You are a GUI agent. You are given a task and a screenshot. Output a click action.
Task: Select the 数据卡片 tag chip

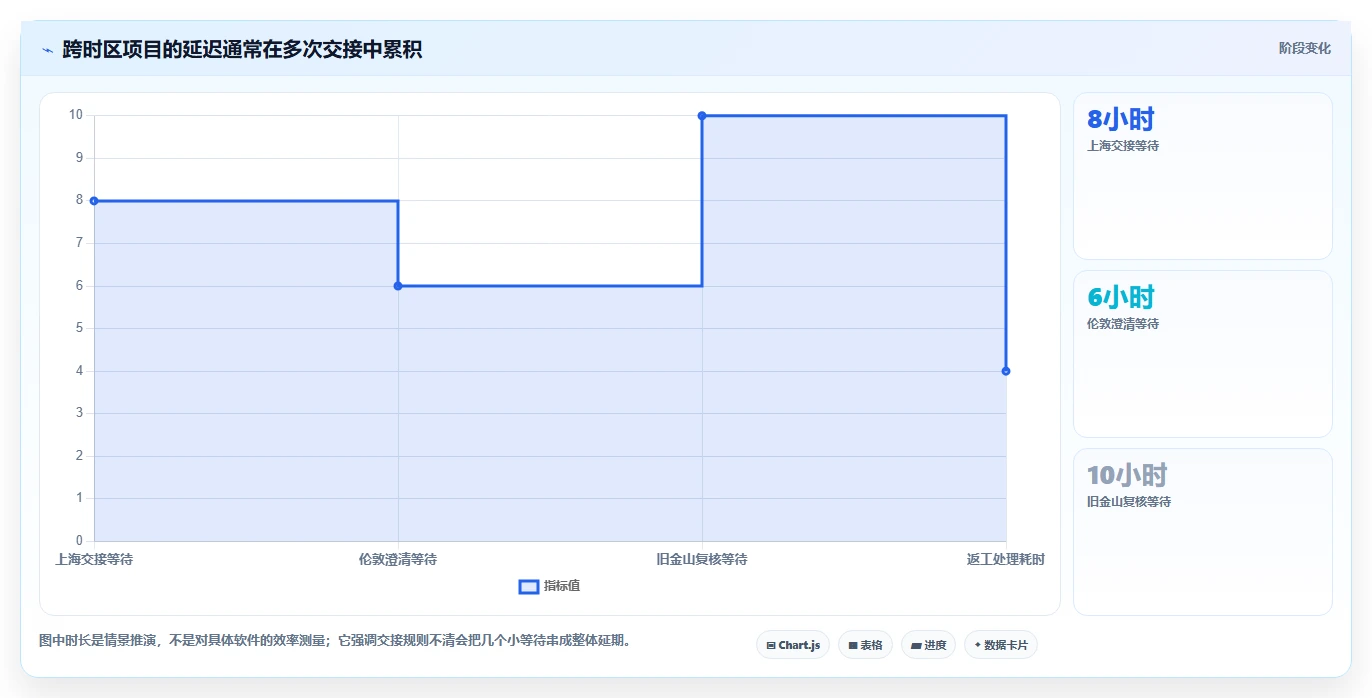coord(1000,645)
